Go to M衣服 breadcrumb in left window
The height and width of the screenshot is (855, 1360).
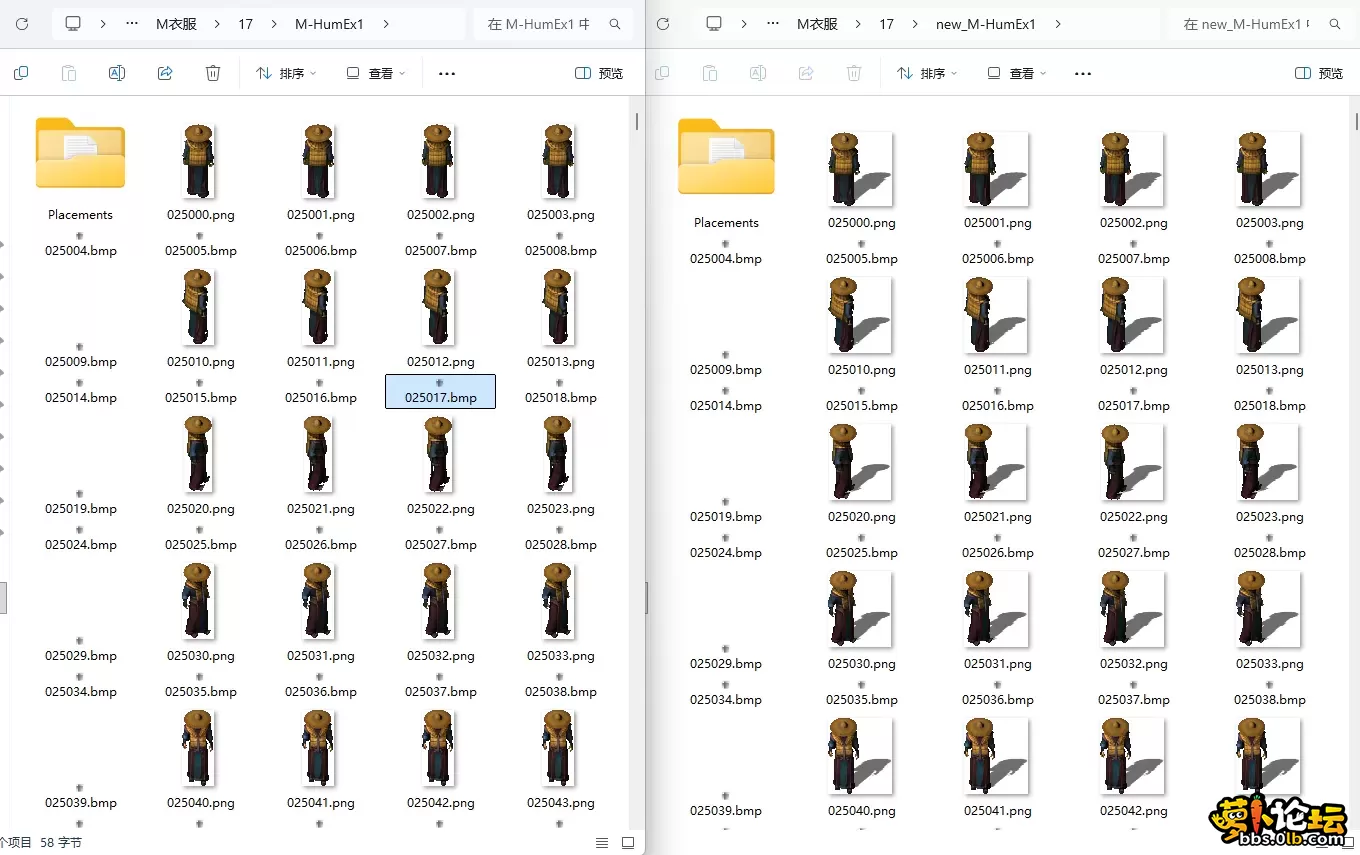pos(176,24)
